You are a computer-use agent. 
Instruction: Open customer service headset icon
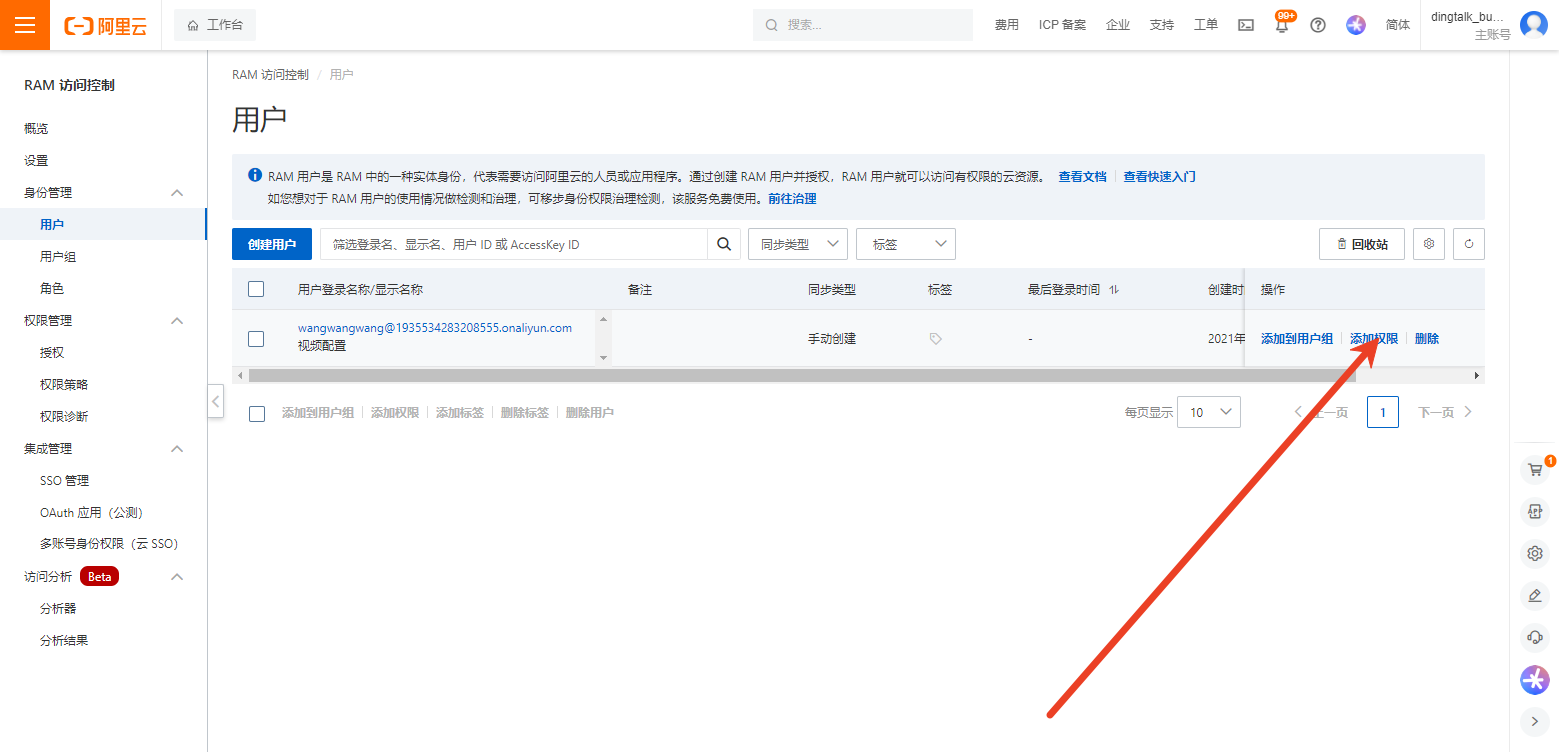point(1535,637)
